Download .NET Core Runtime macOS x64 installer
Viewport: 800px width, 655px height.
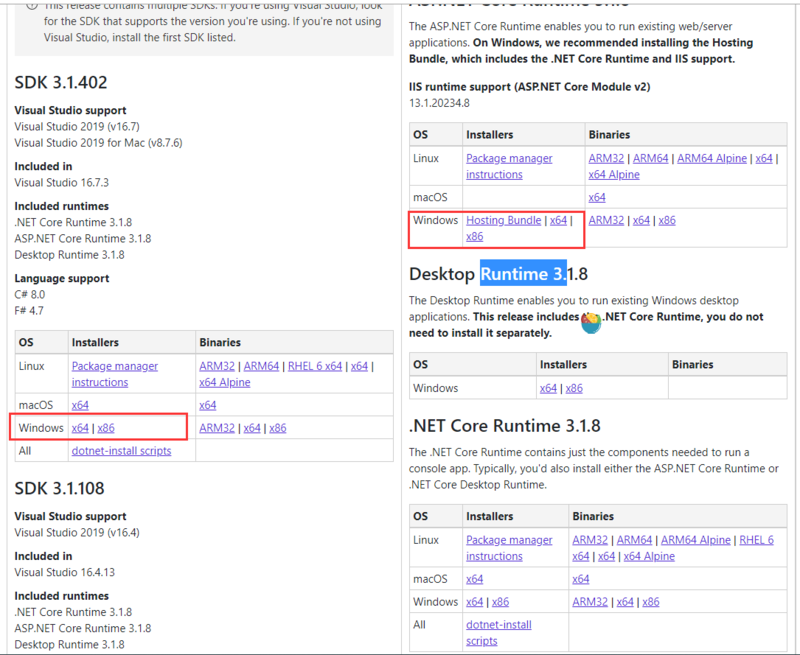pos(474,580)
